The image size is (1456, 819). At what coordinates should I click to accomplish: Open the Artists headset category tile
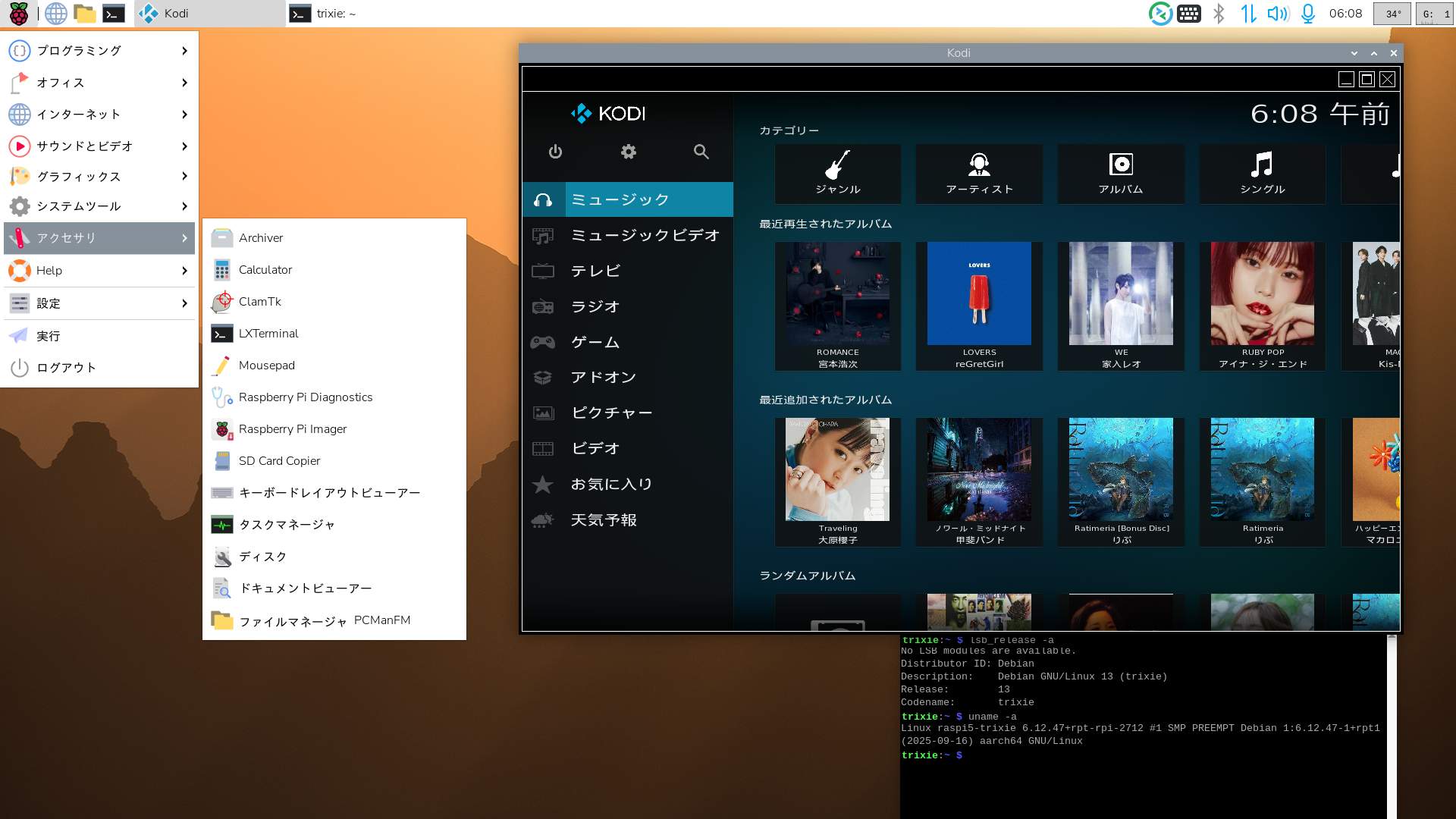(979, 174)
